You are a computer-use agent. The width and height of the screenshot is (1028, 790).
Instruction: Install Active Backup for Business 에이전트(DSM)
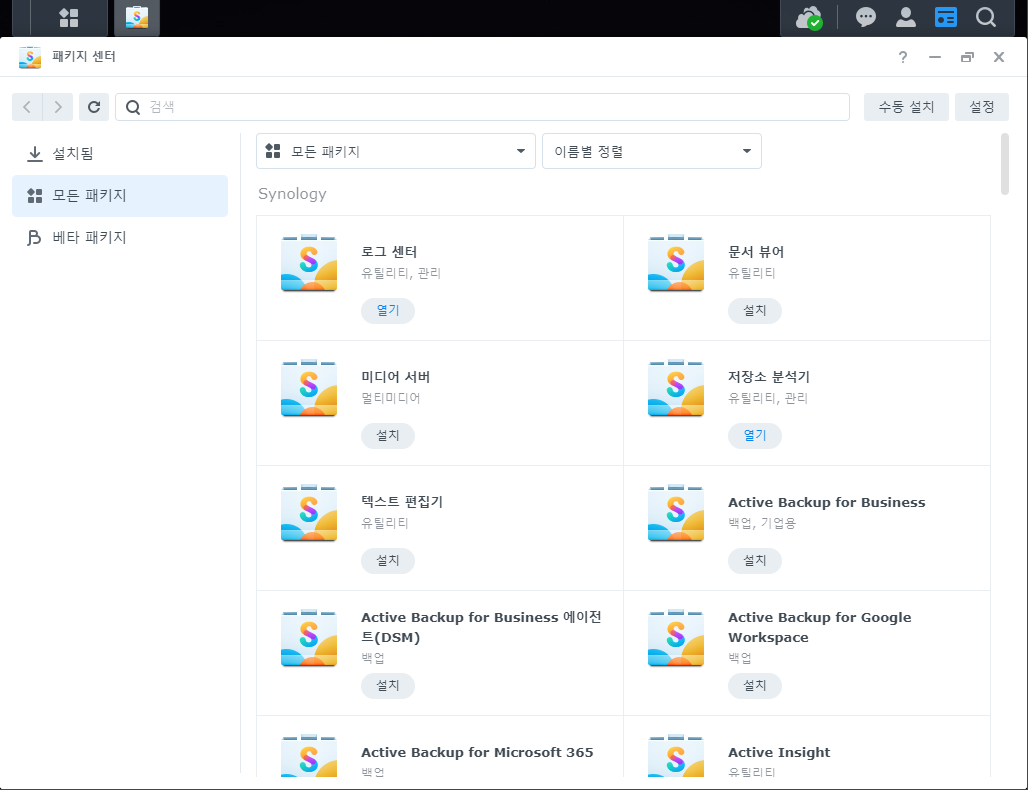coord(387,685)
